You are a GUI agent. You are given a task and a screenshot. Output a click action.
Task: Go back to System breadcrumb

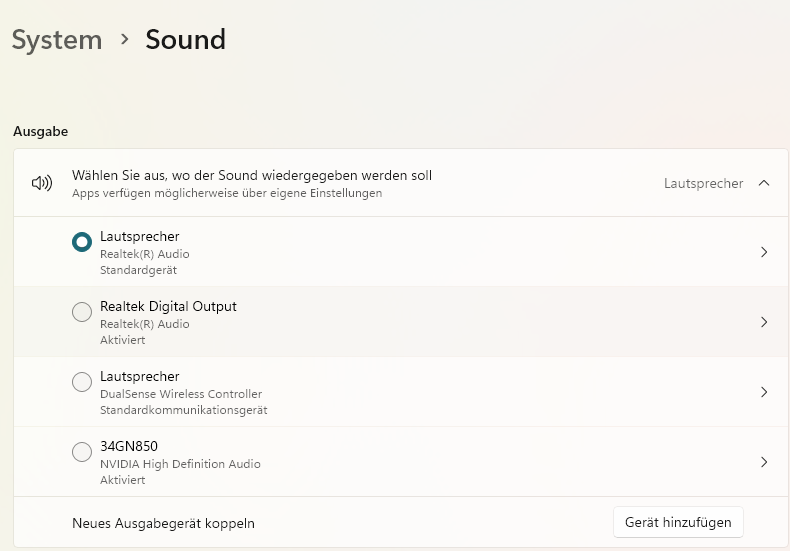[x=57, y=40]
